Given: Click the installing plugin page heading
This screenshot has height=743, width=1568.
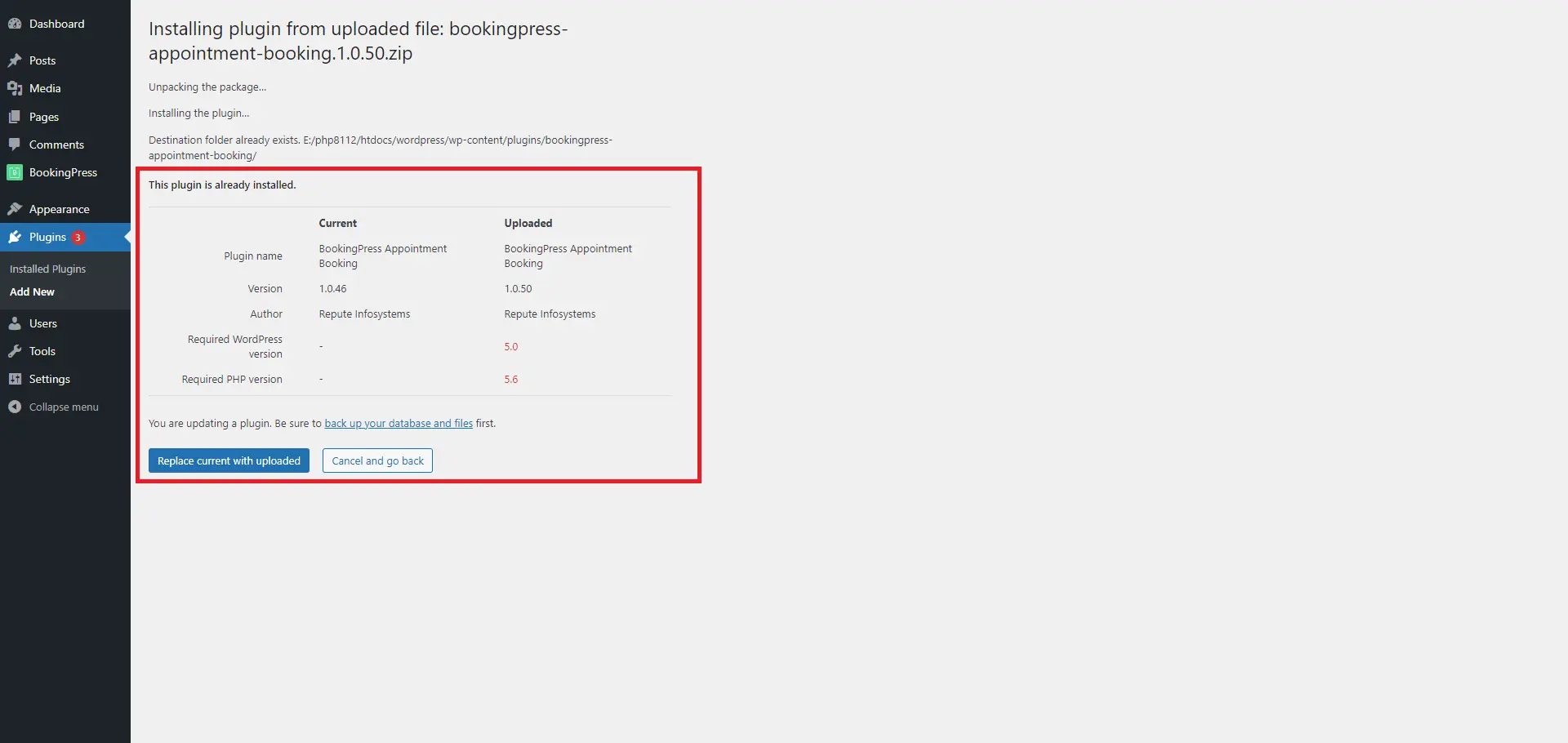Looking at the screenshot, I should pos(358,41).
